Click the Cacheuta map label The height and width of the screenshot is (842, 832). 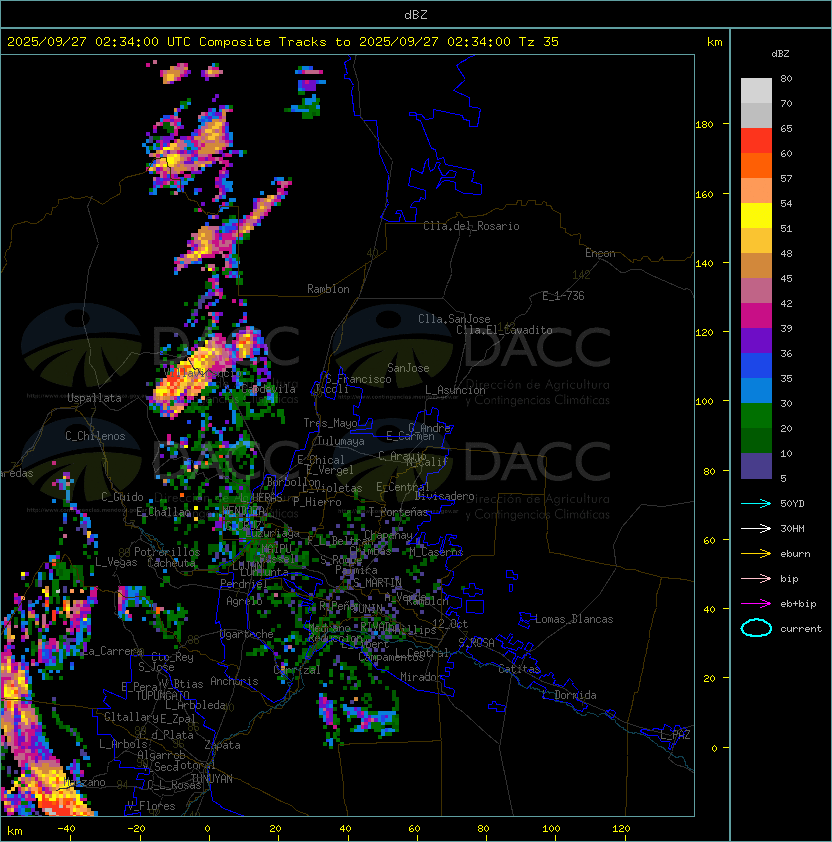(171, 563)
